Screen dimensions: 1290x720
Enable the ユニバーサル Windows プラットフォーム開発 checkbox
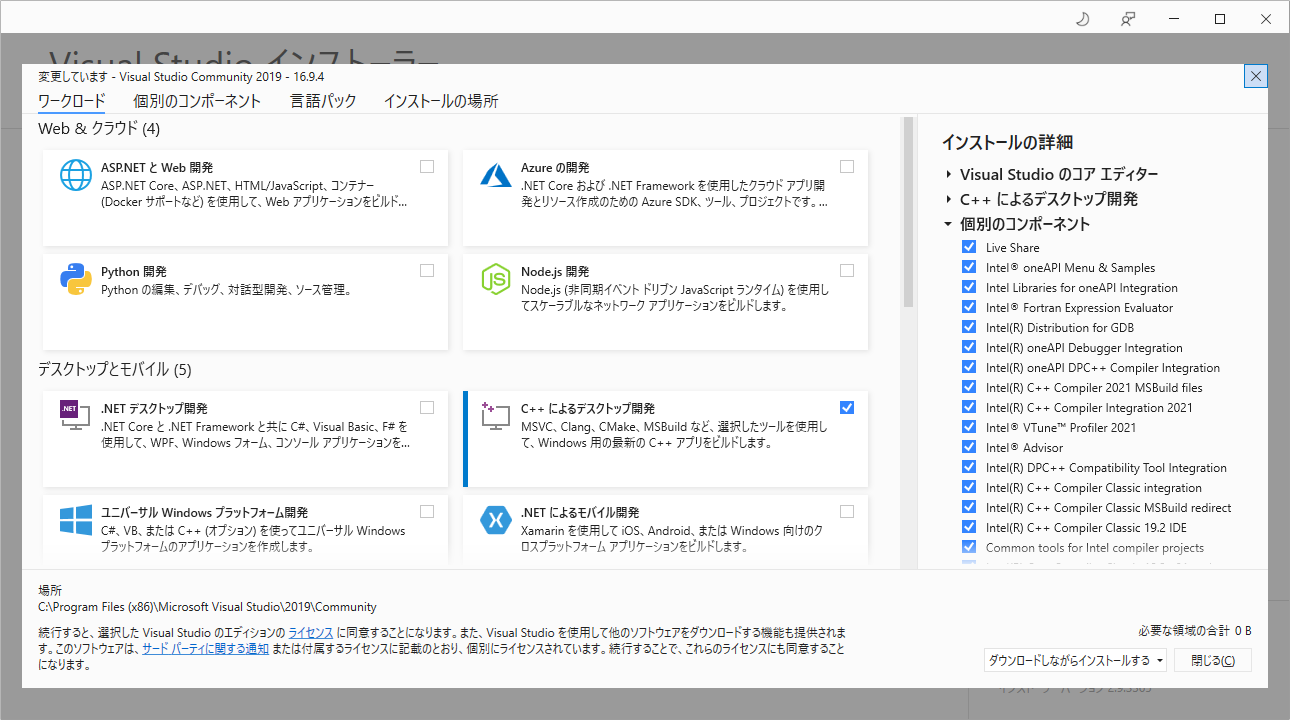pyautogui.click(x=427, y=511)
